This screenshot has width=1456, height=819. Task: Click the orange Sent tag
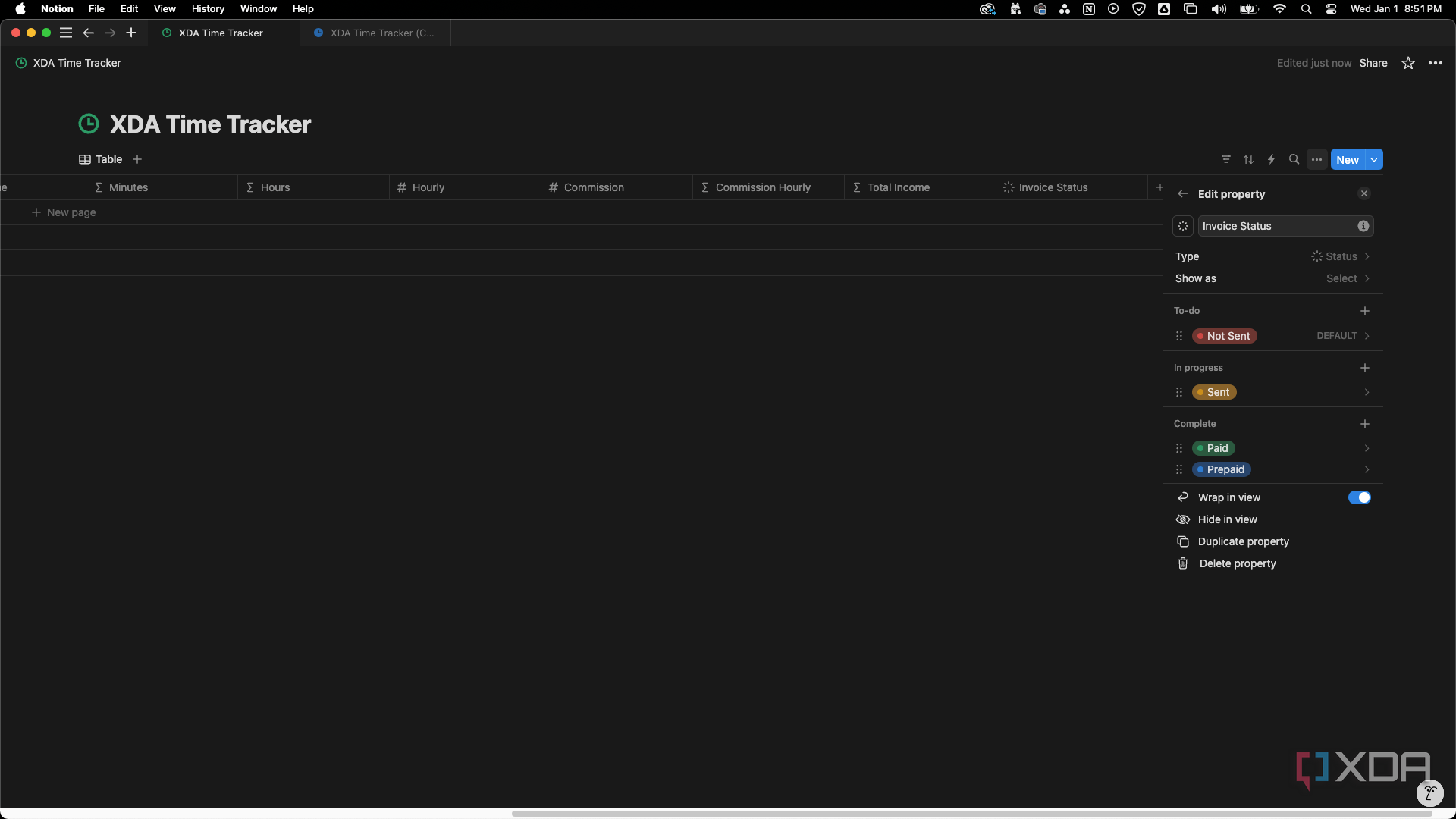(1214, 392)
